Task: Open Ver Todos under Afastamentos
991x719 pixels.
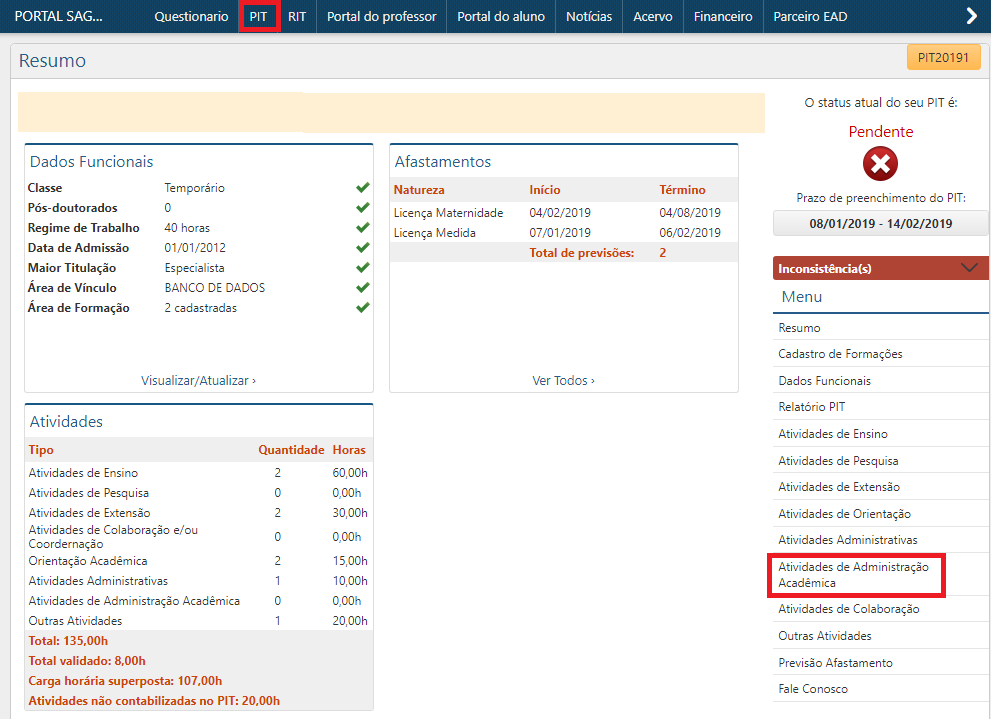Action: [x=563, y=380]
